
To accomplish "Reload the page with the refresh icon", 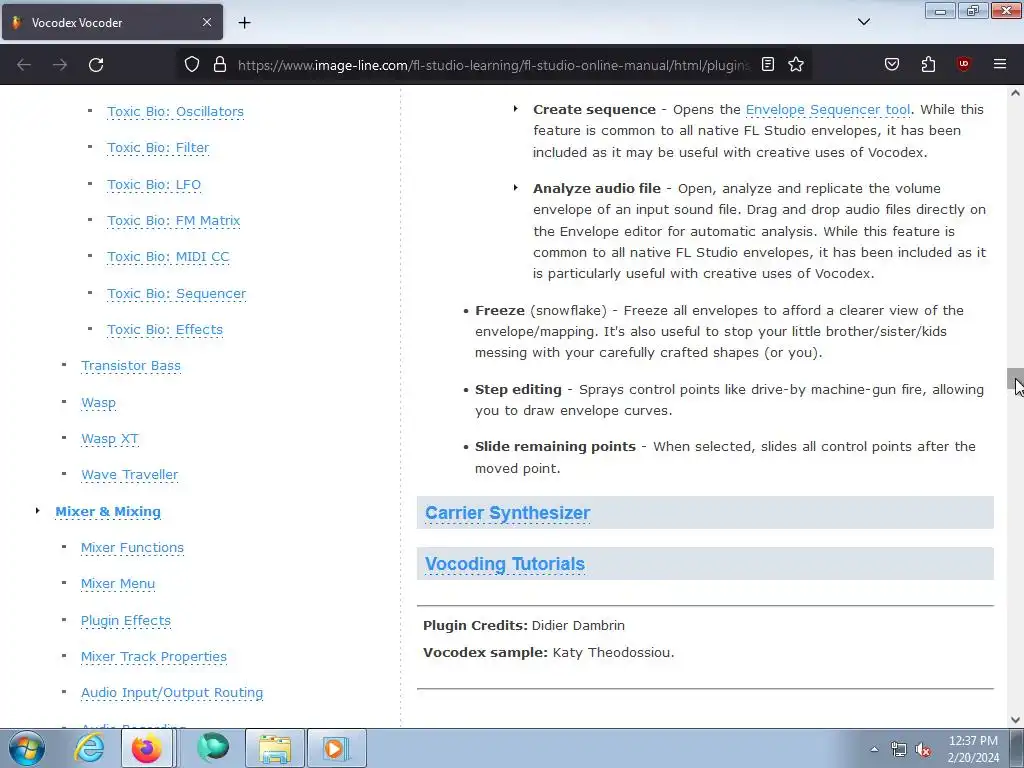I will tap(96, 65).
